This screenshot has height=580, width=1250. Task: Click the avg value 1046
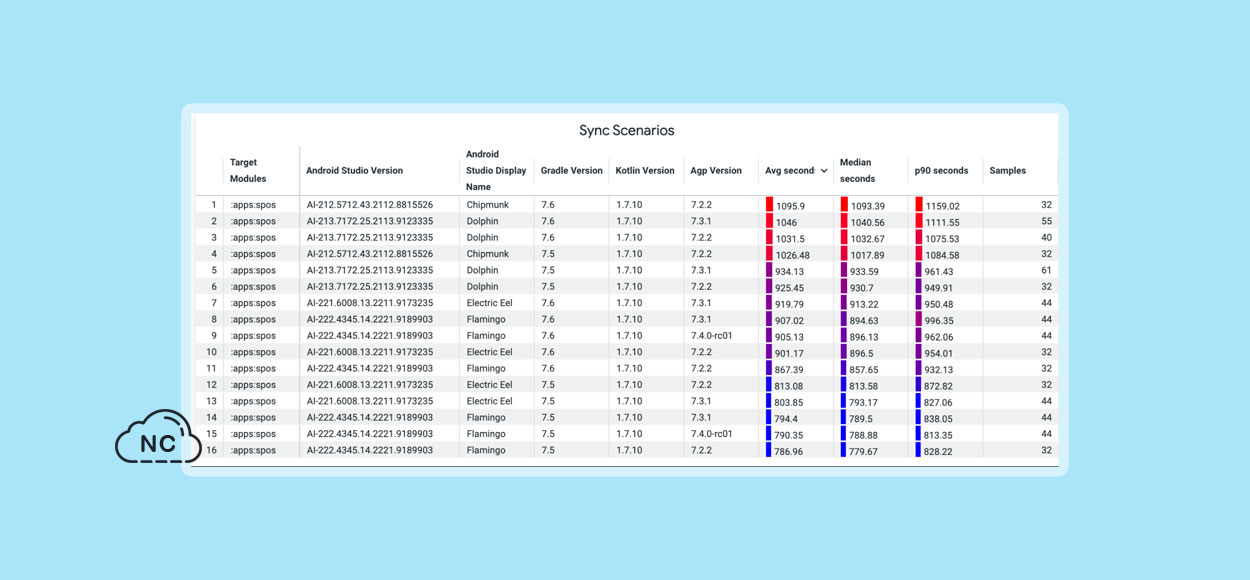[787, 222]
